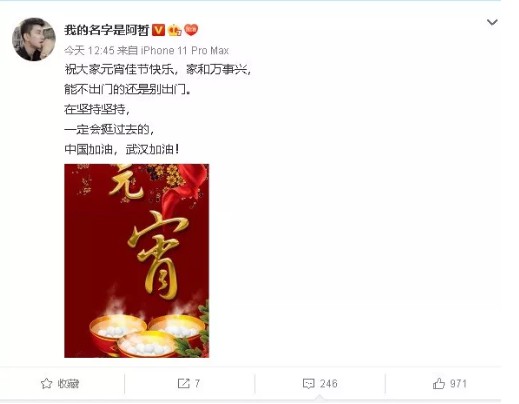Image resolution: width=519 pixels, height=404 pixels.
Task: Open the post timestamp 今天 12:45
Action: (89, 50)
